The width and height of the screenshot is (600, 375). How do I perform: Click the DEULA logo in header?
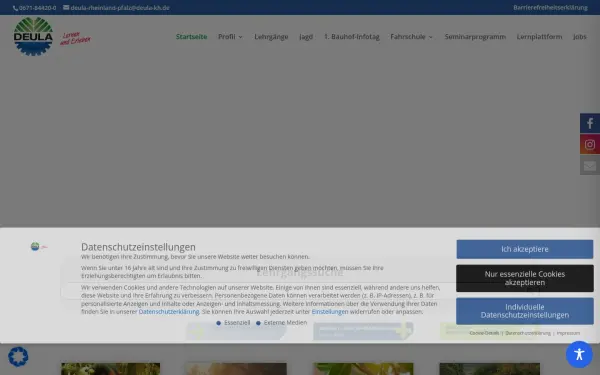(x=33, y=36)
